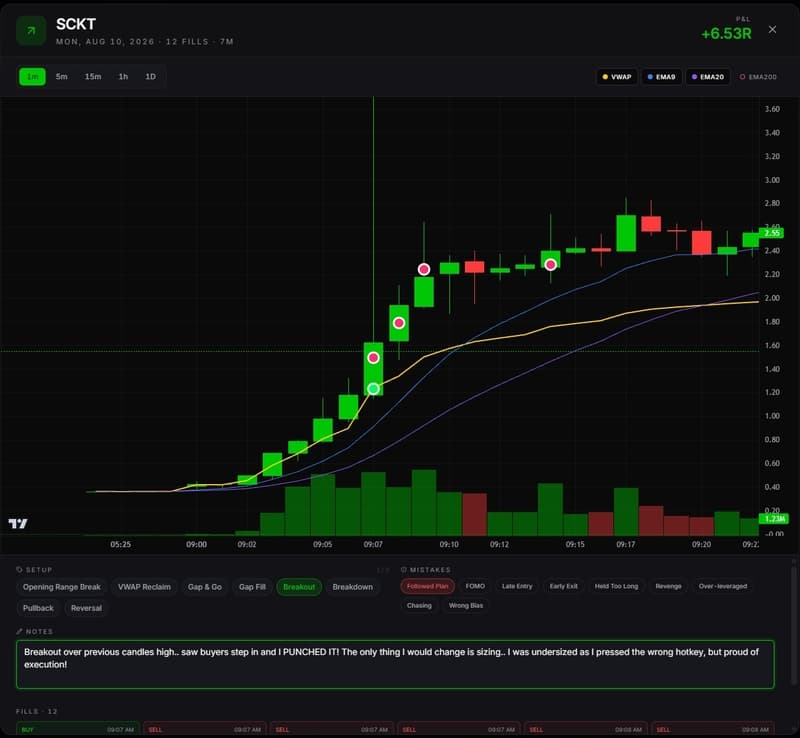Select the Breakdown setup tag
Viewport: 800px width, 738px height.
point(353,587)
